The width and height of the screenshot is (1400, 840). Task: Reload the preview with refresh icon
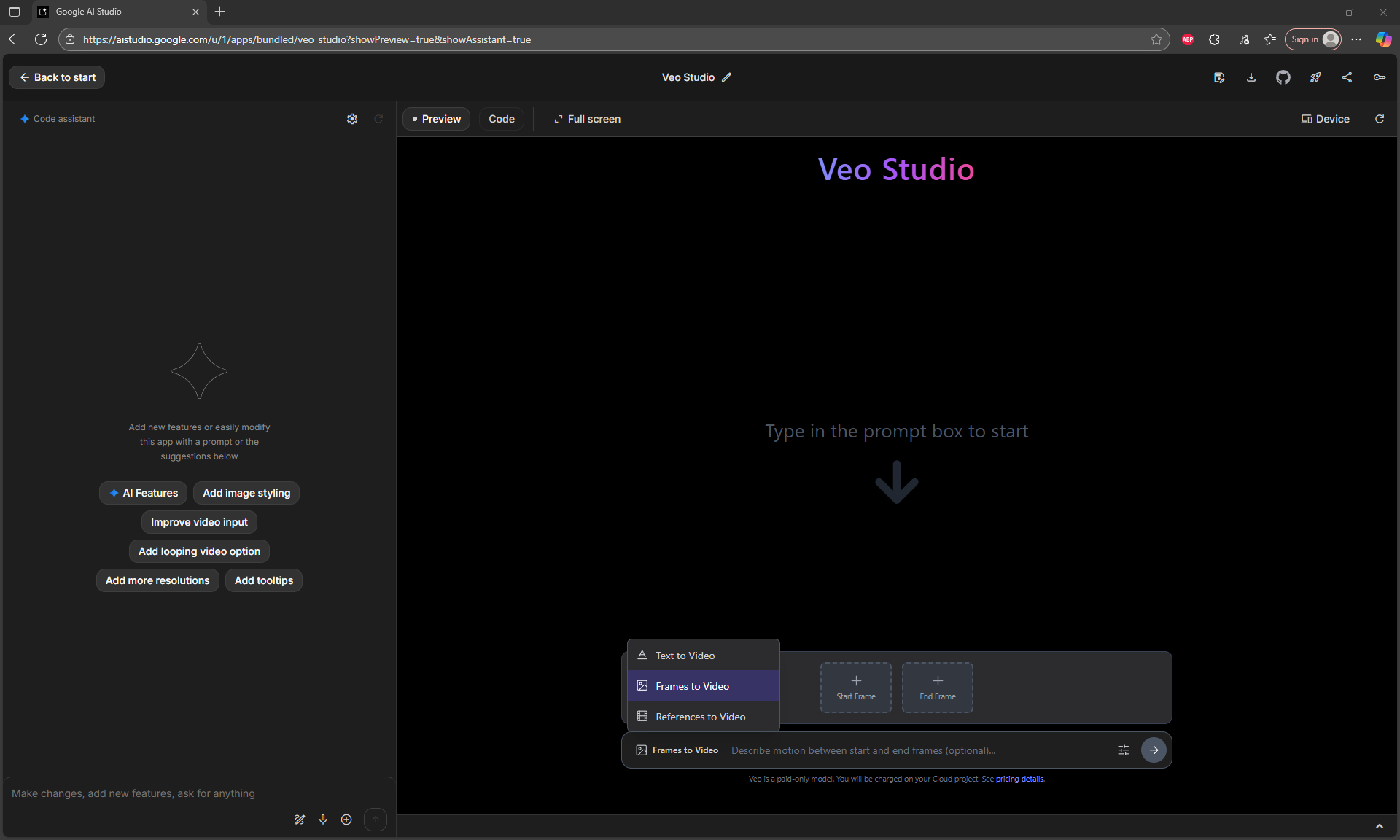coord(1379,119)
